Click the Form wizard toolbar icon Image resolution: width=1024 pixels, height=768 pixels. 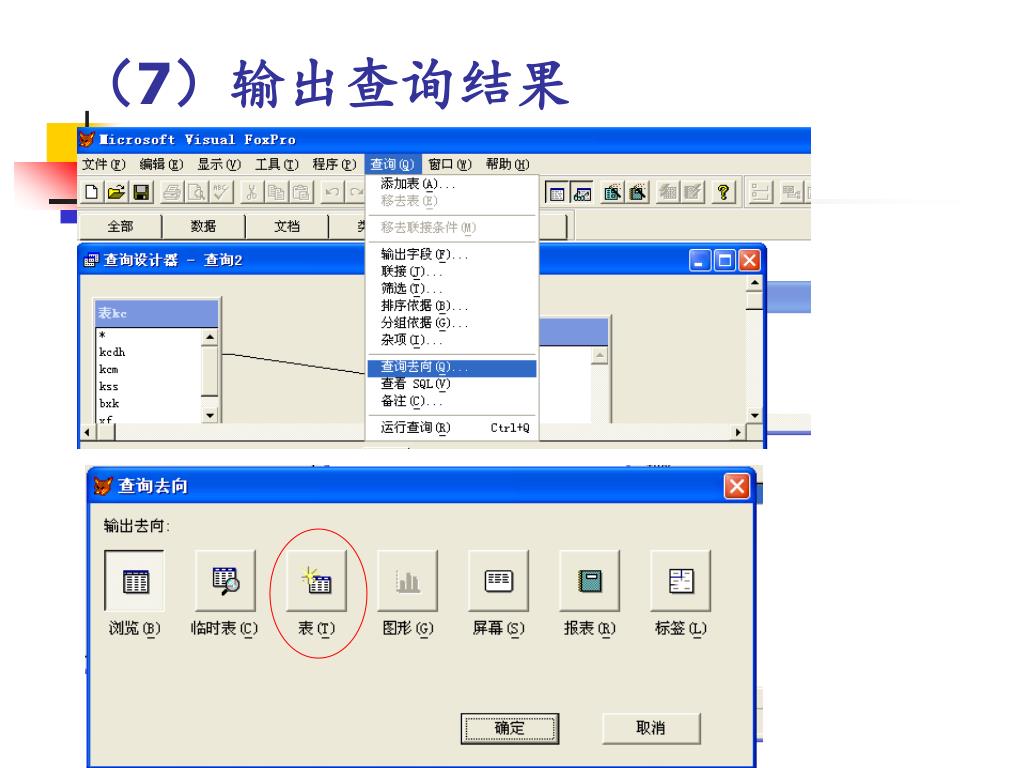click(x=613, y=193)
